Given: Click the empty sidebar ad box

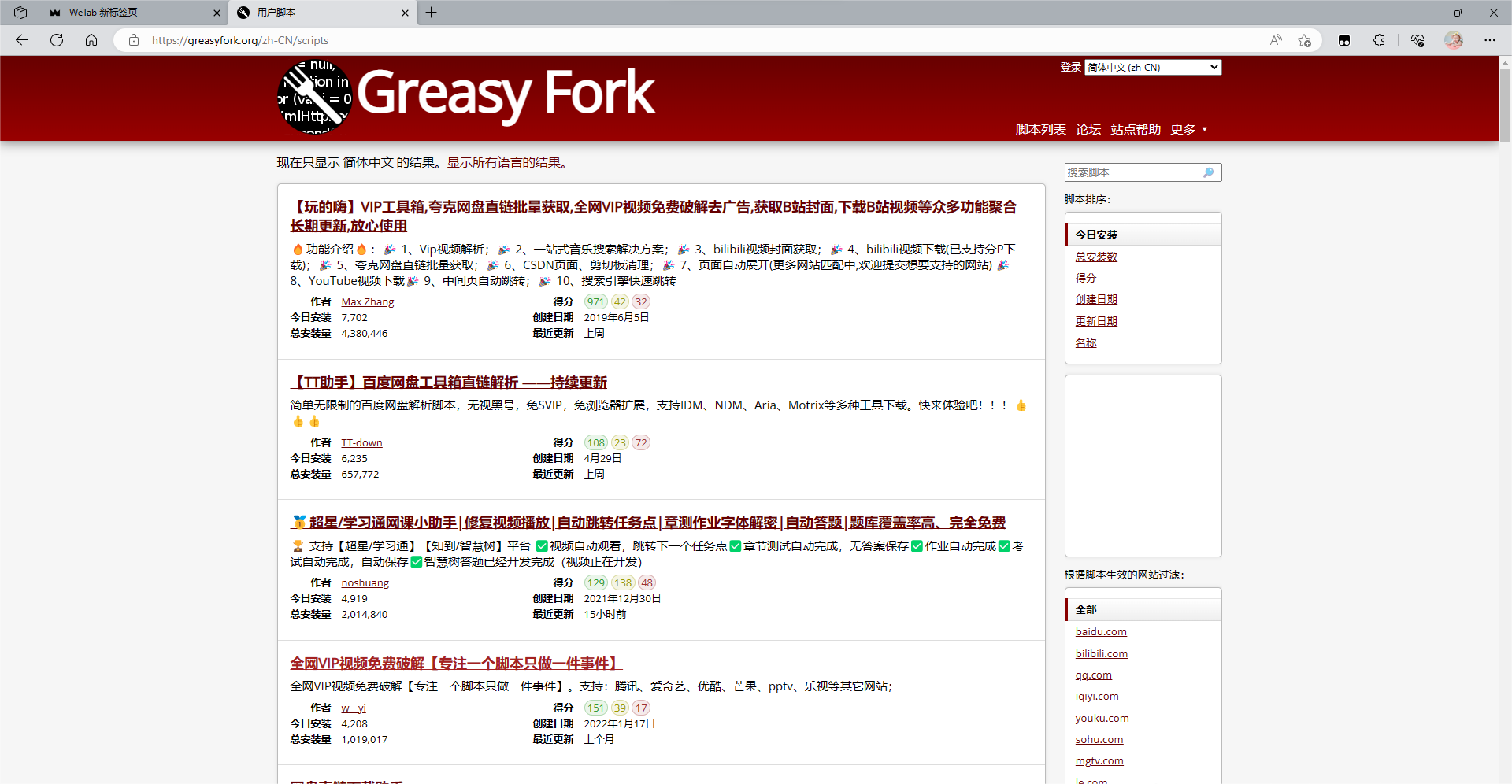Looking at the screenshot, I should click(x=1143, y=466).
